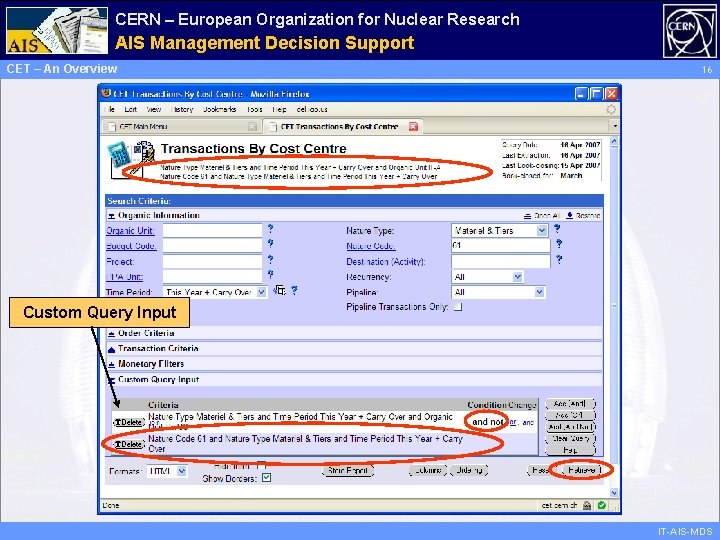Screen dimensions: 720x540
Task: Uncheck the Show Borders checkbox
Action: click(x=266, y=478)
